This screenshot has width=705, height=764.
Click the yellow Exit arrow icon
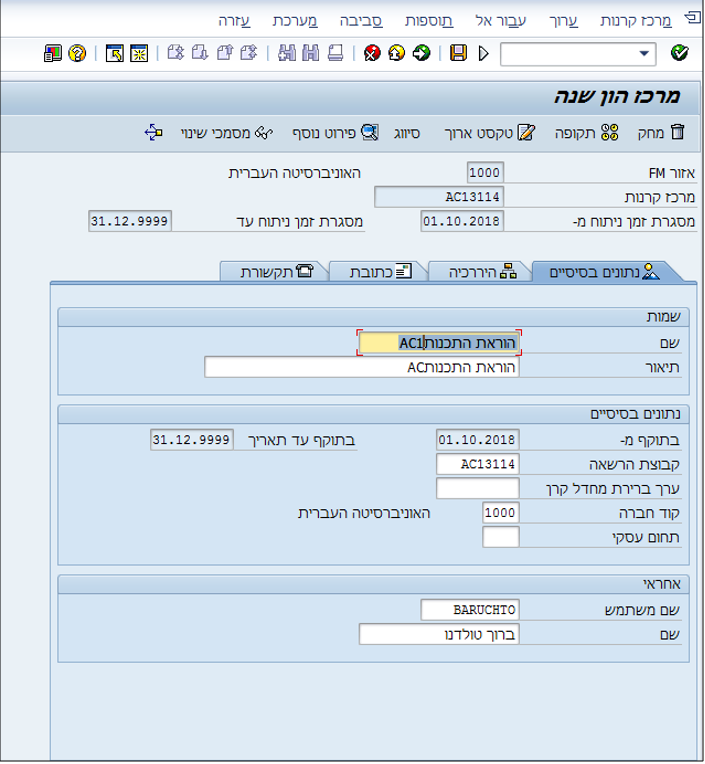[x=397, y=53]
